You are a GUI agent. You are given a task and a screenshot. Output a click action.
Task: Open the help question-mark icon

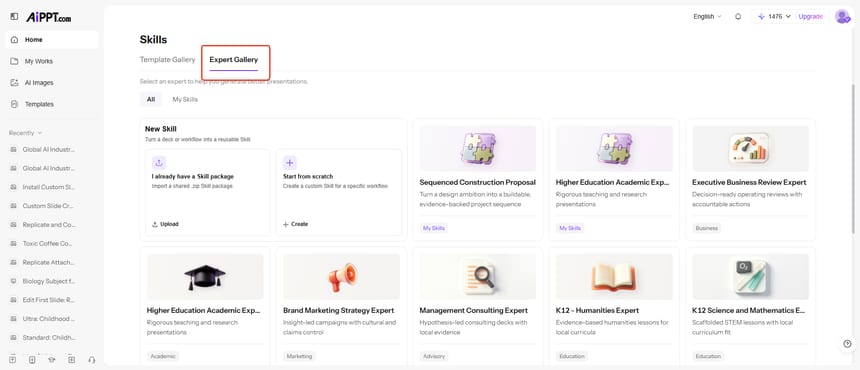[x=847, y=344]
